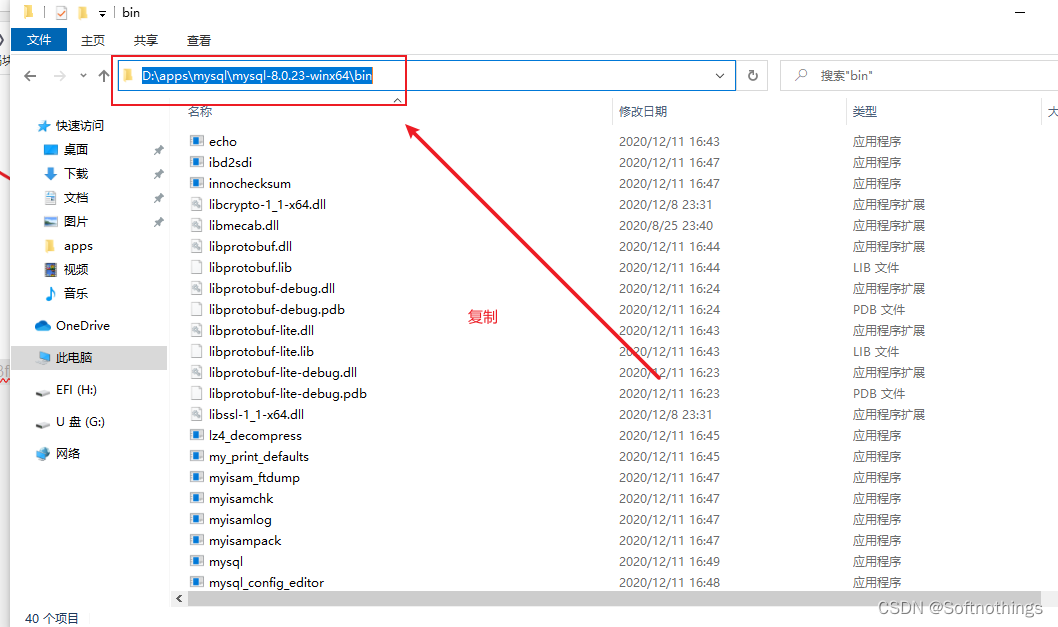Select lz4_decompress application icon
Viewport: 1058px width, 627px height.
pyautogui.click(x=196, y=435)
